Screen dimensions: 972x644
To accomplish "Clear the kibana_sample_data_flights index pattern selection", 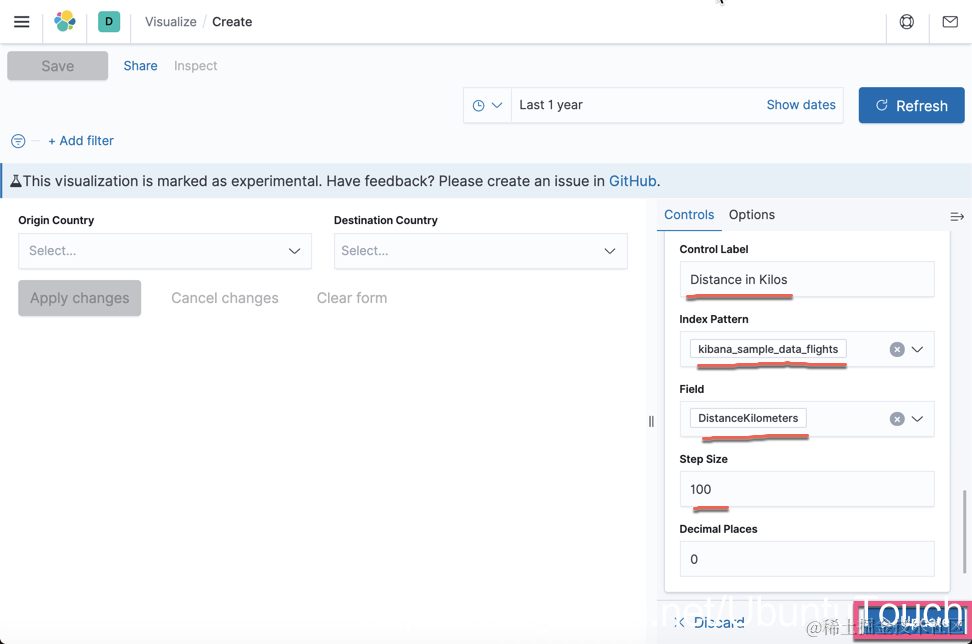I will tap(897, 349).
